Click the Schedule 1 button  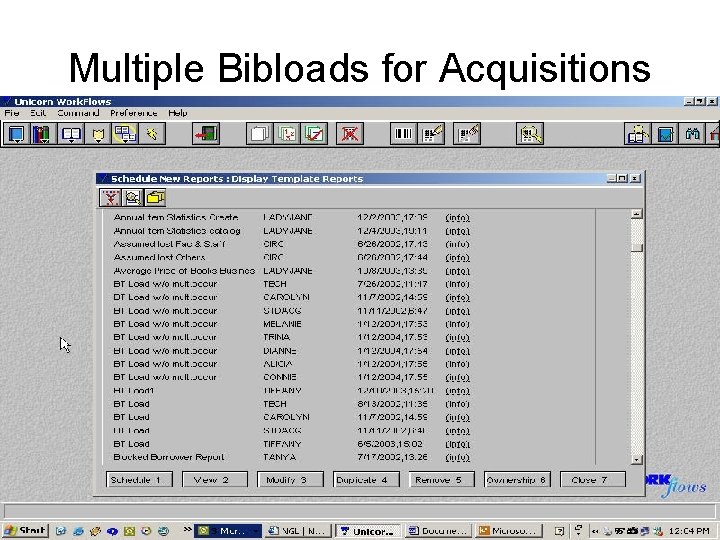coord(139,479)
